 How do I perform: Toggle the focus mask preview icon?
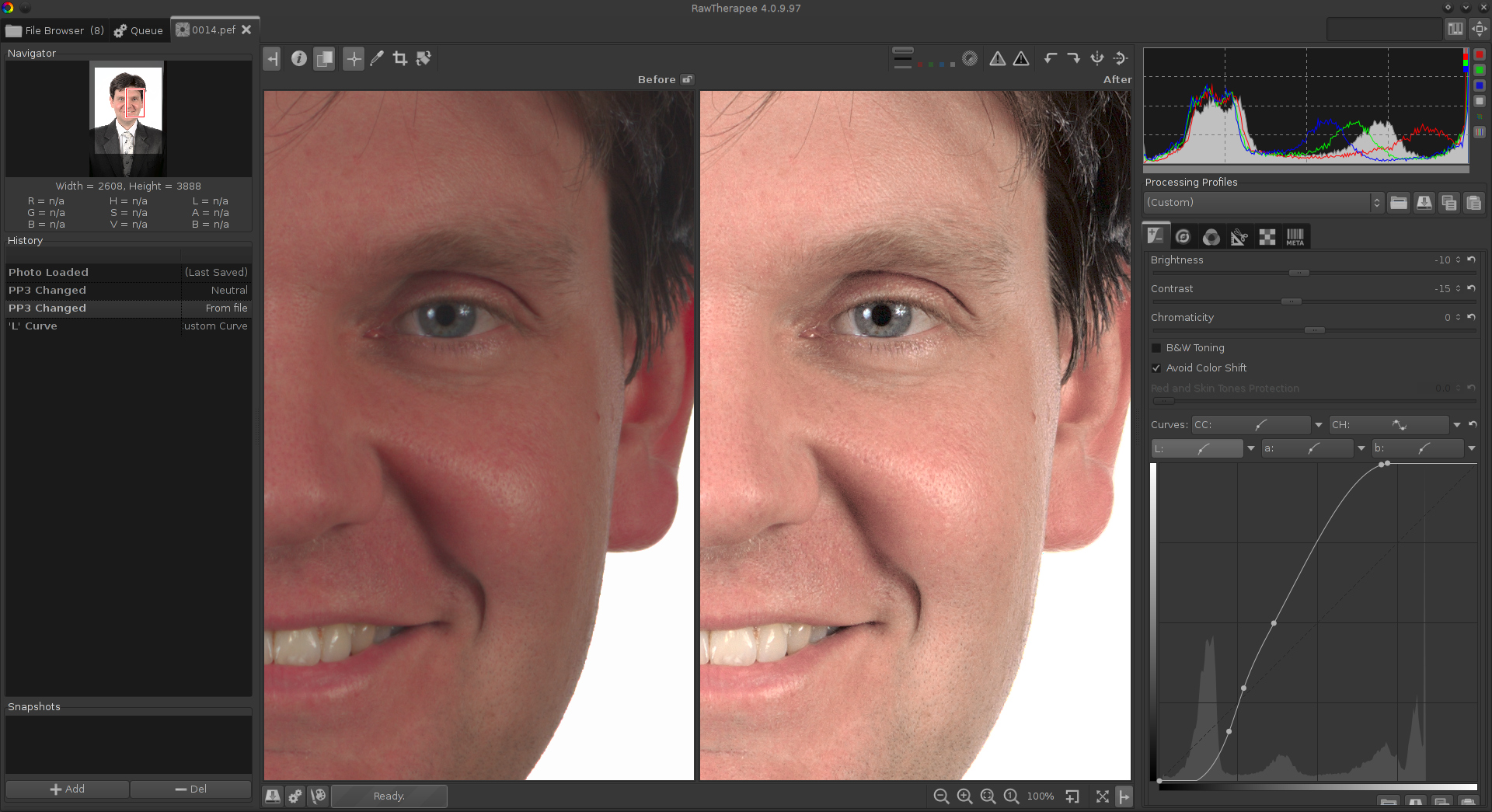pyautogui.click(x=970, y=58)
